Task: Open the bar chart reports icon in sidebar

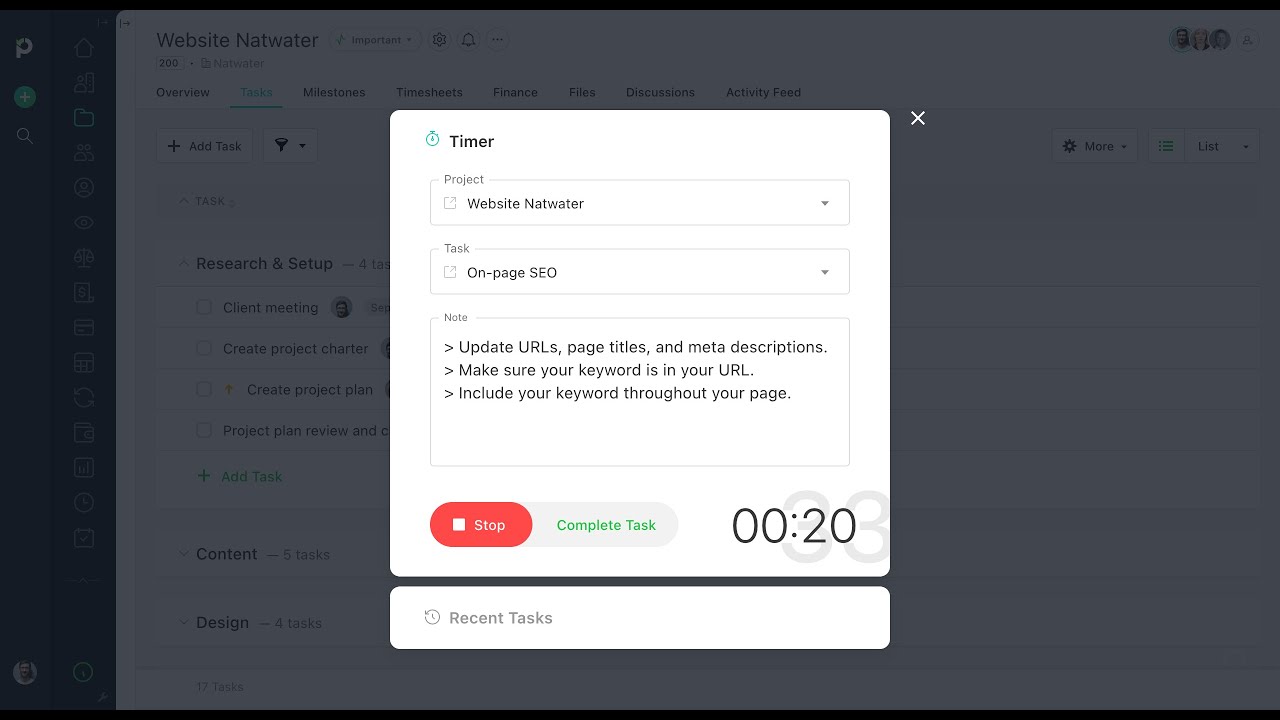Action: [84, 467]
